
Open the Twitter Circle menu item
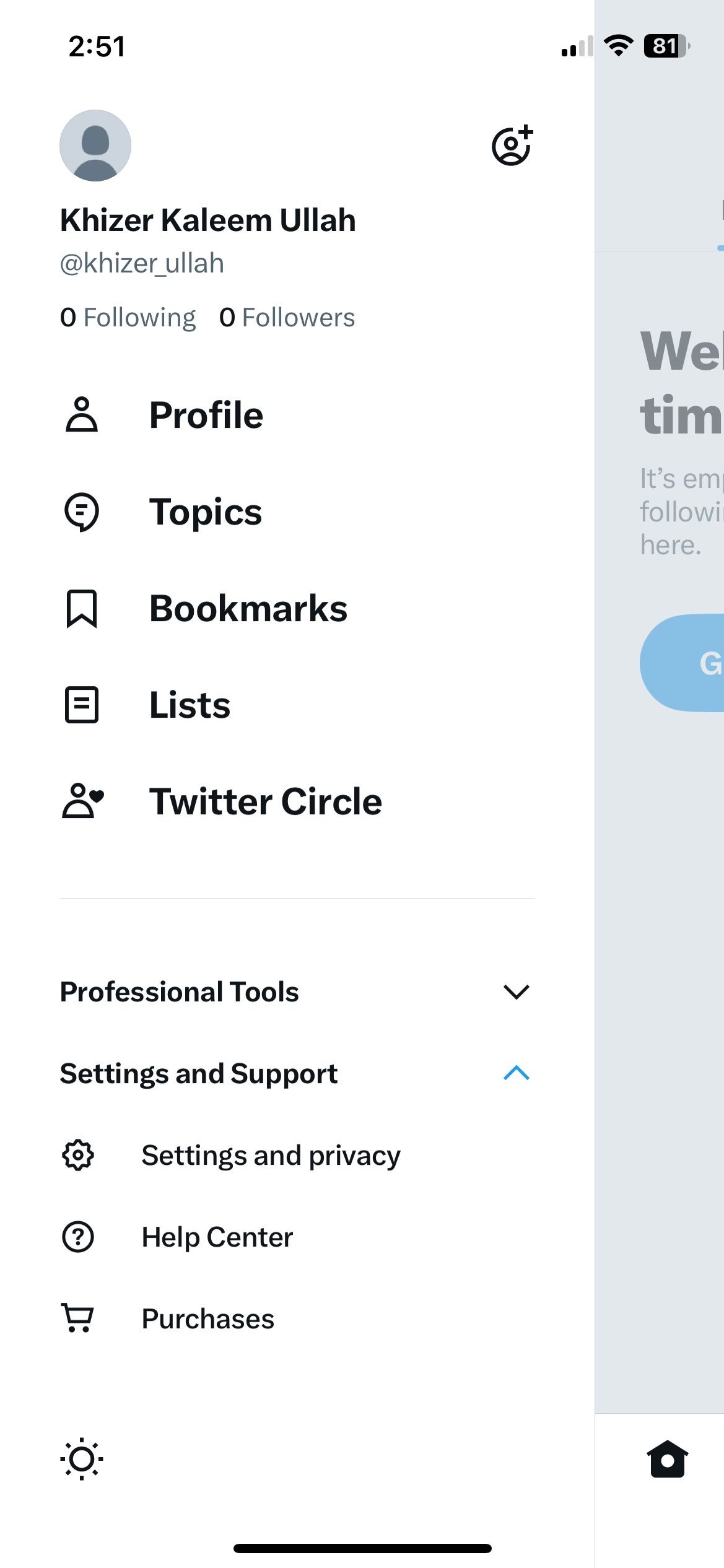pos(266,801)
